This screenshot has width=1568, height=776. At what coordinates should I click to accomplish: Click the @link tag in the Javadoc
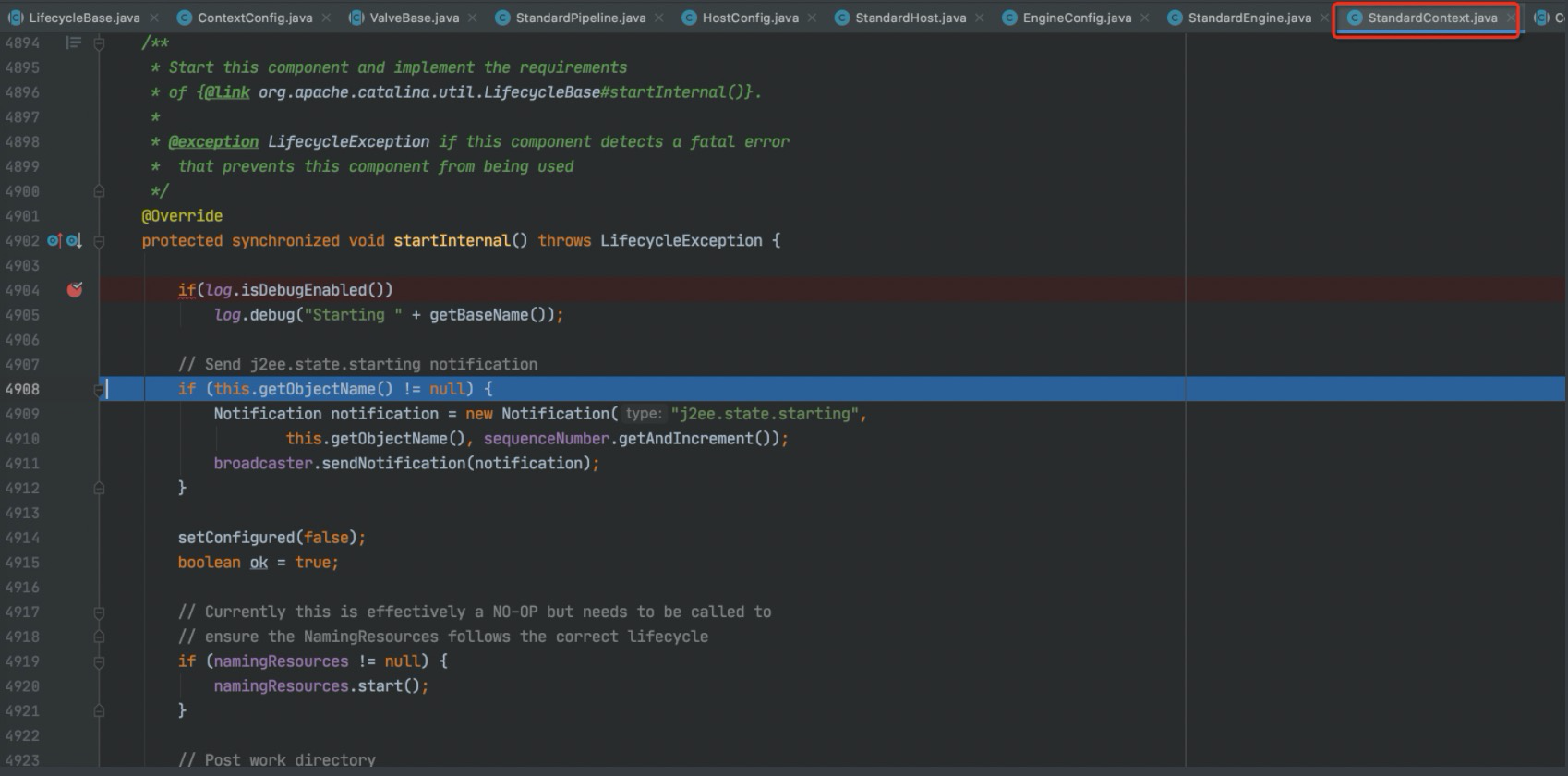226,92
